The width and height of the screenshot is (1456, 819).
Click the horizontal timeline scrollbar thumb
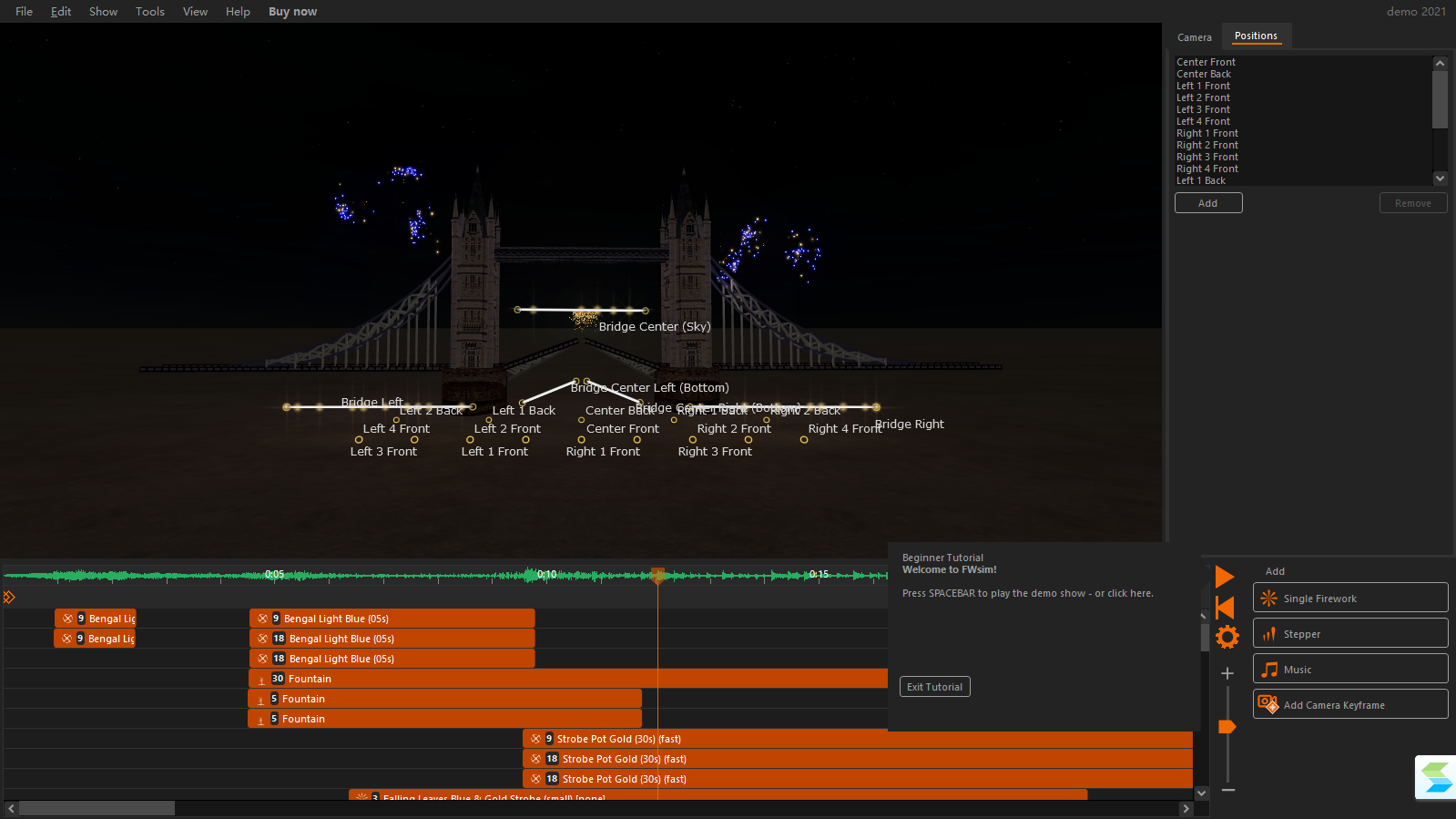tap(97, 808)
